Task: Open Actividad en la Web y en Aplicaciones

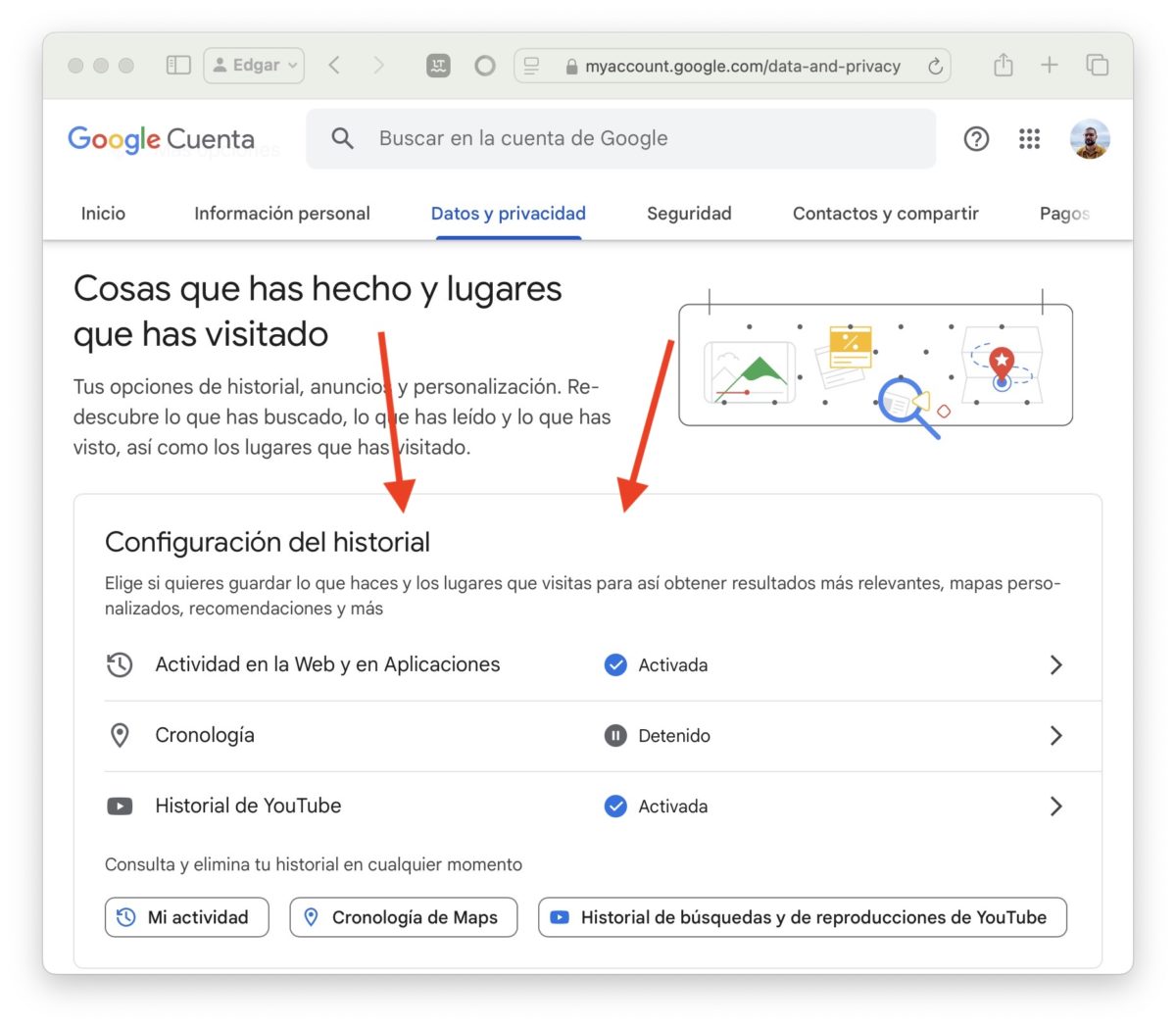Action: (603, 665)
